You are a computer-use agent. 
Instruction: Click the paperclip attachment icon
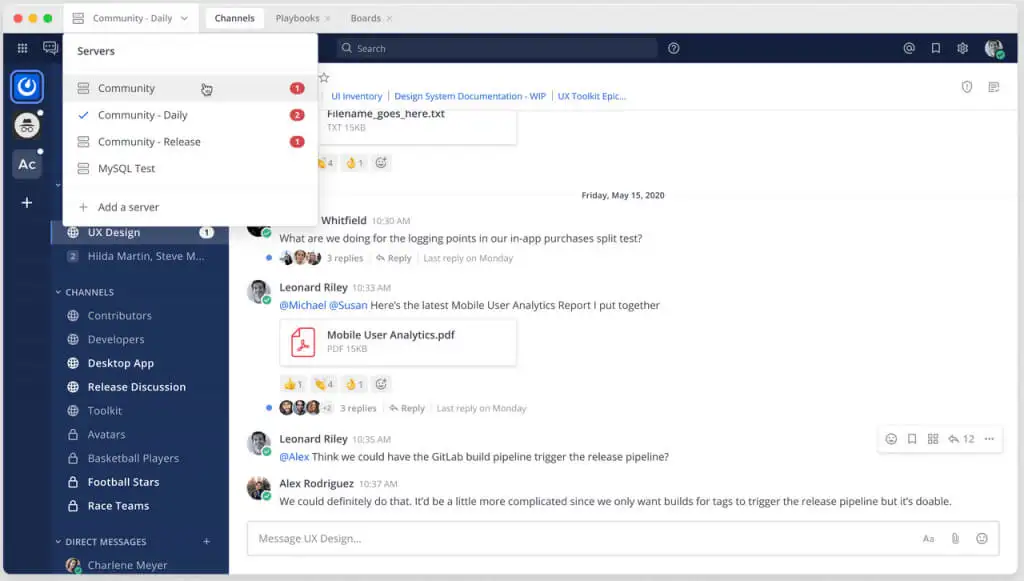[955, 538]
